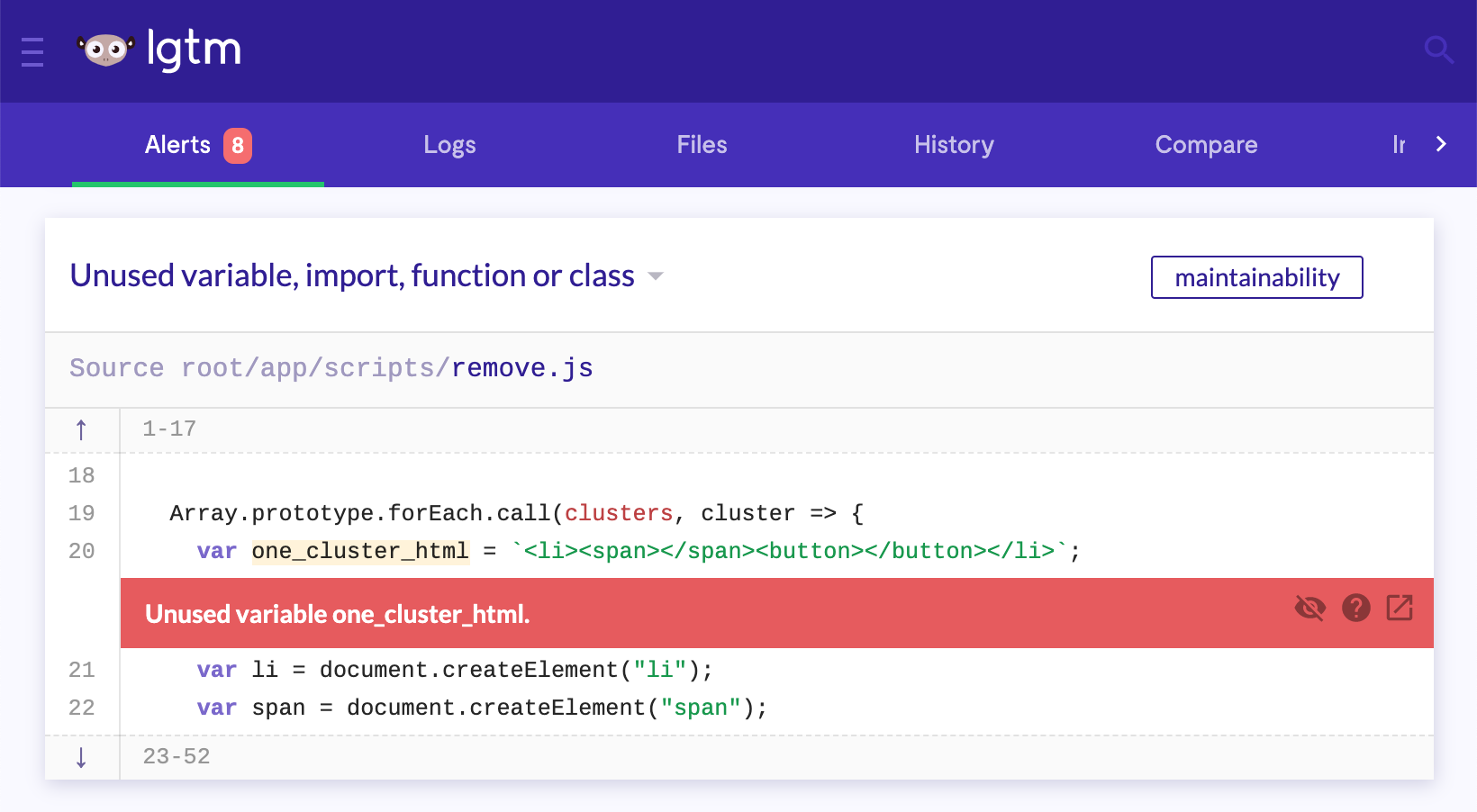Screen dimensions: 1477x812
Task: Switch to the Logs tab
Action: pos(449,145)
